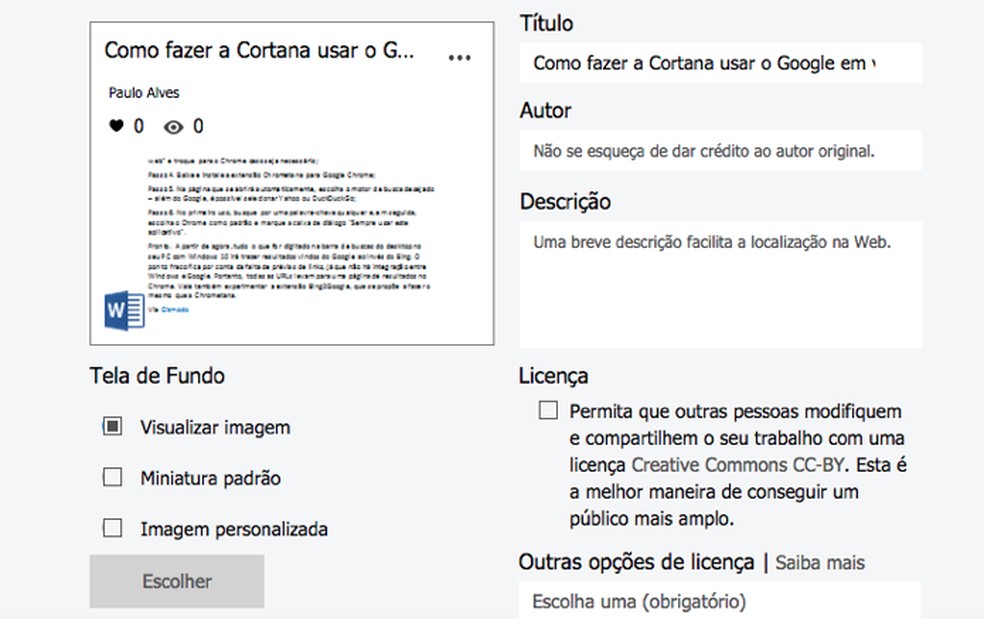This screenshot has width=984, height=619.
Task: Click the views counter showing 0
Action: 195,126
